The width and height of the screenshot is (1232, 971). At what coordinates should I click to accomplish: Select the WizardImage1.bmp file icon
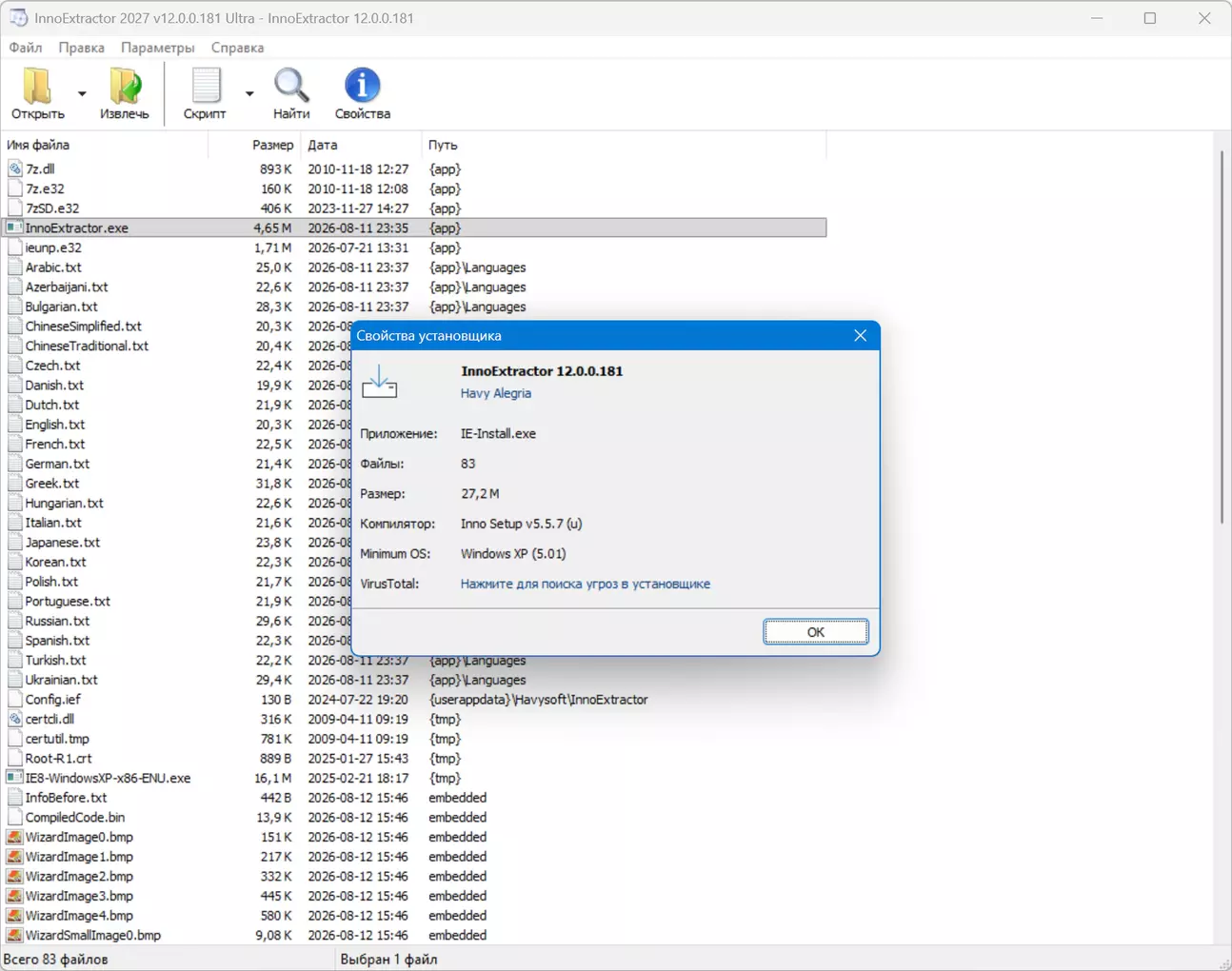pos(15,857)
